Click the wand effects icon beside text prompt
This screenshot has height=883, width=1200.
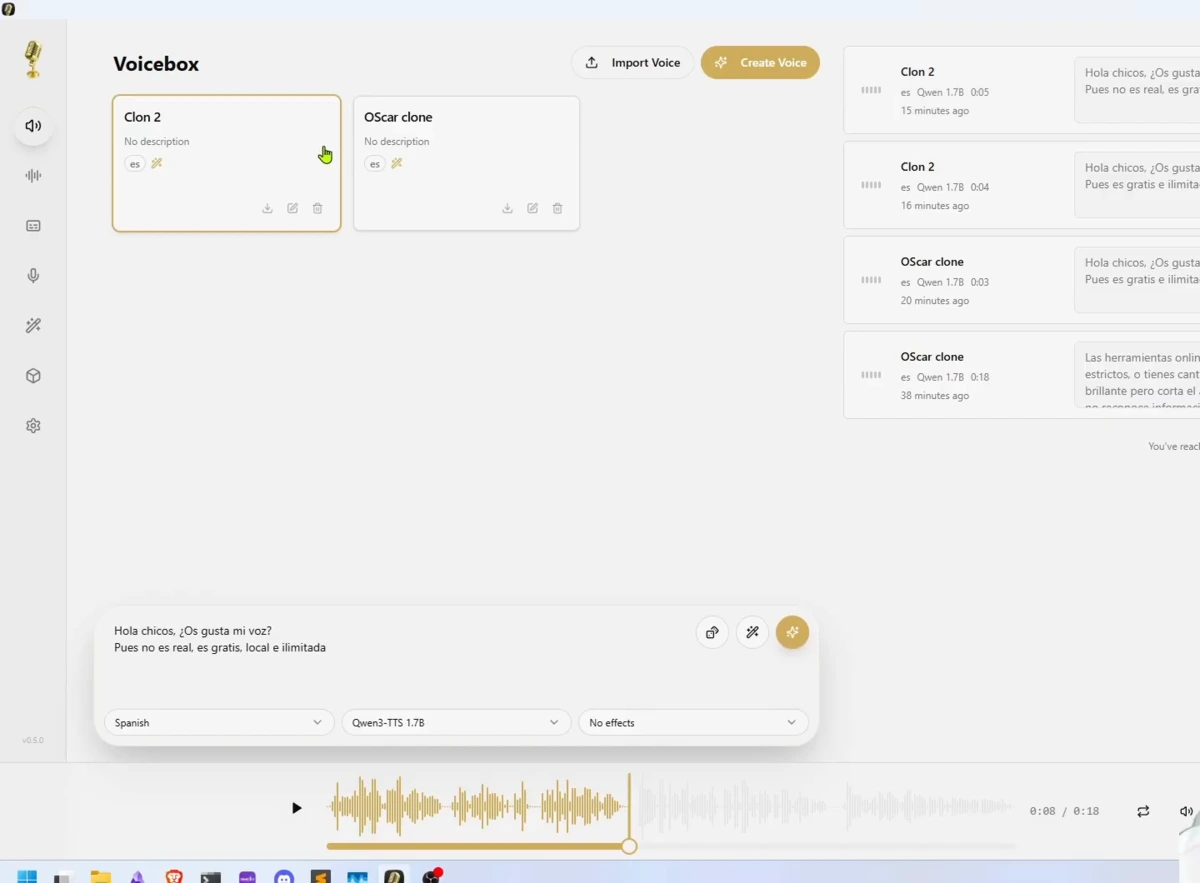[x=752, y=632]
